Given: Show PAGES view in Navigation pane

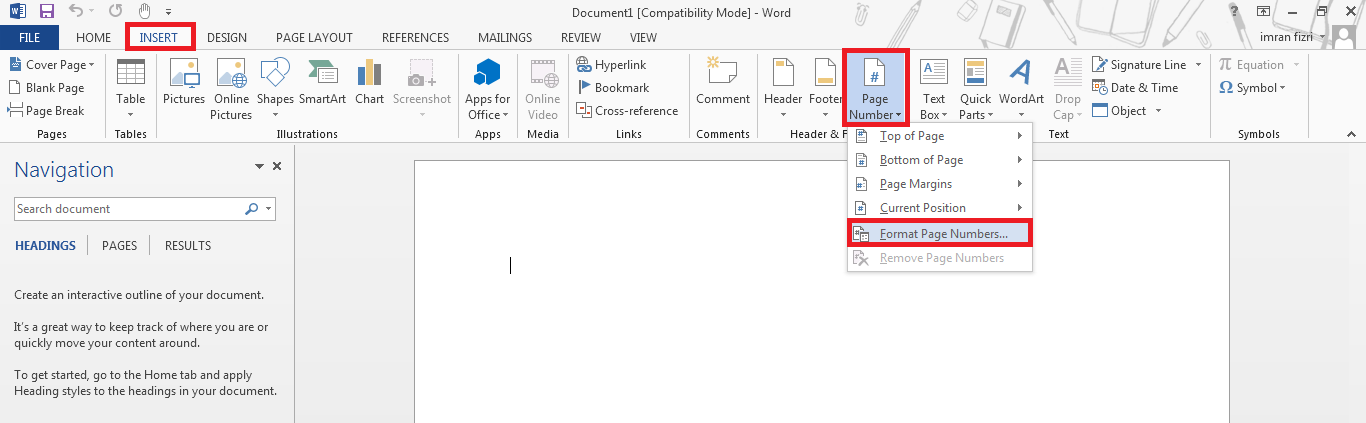Looking at the screenshot, I should pyautogui.click(x=119, y=246).
